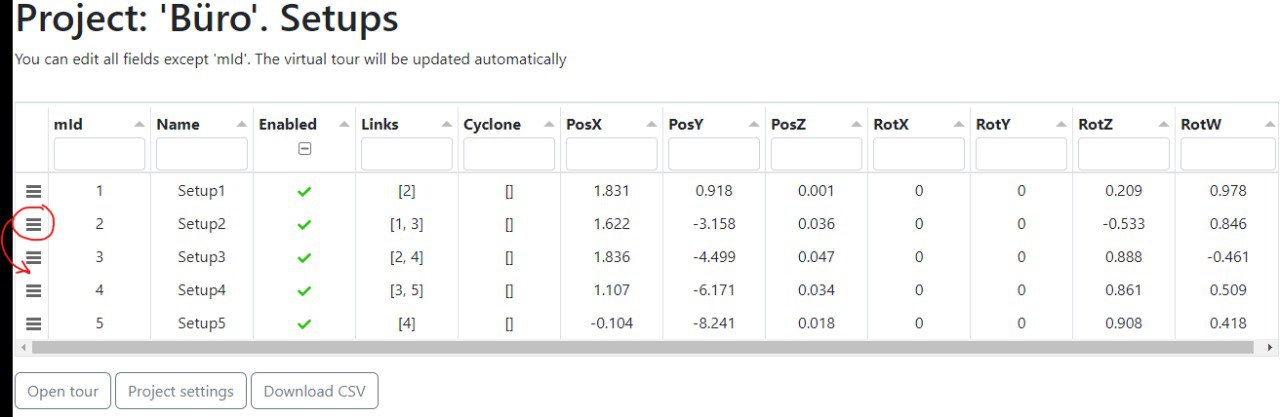The width and height of the screenshot is (1280, 417).
Task: Click the Links column header
Action: (380, 124)
